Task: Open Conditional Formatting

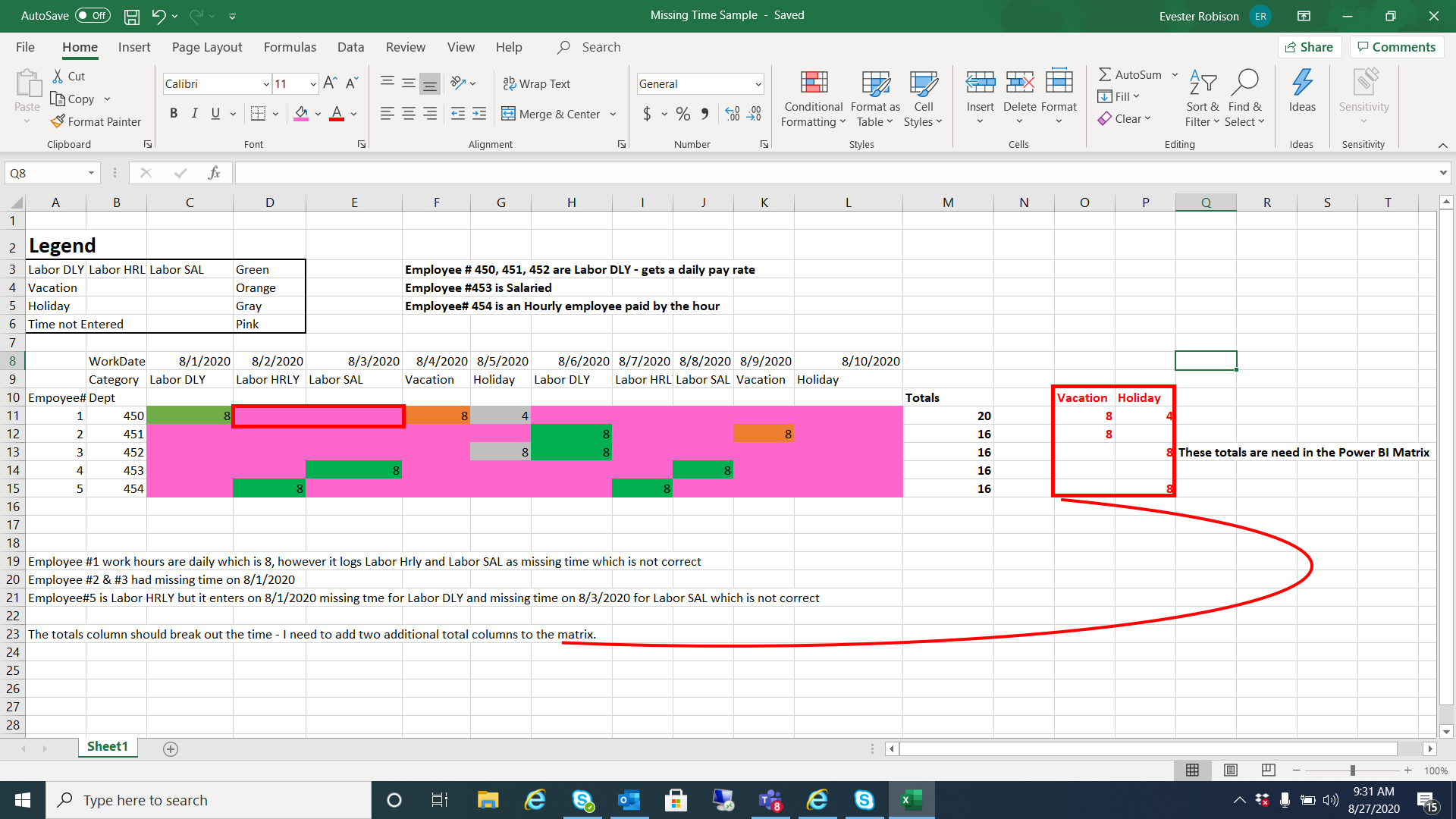Action: tap(813, 99)
